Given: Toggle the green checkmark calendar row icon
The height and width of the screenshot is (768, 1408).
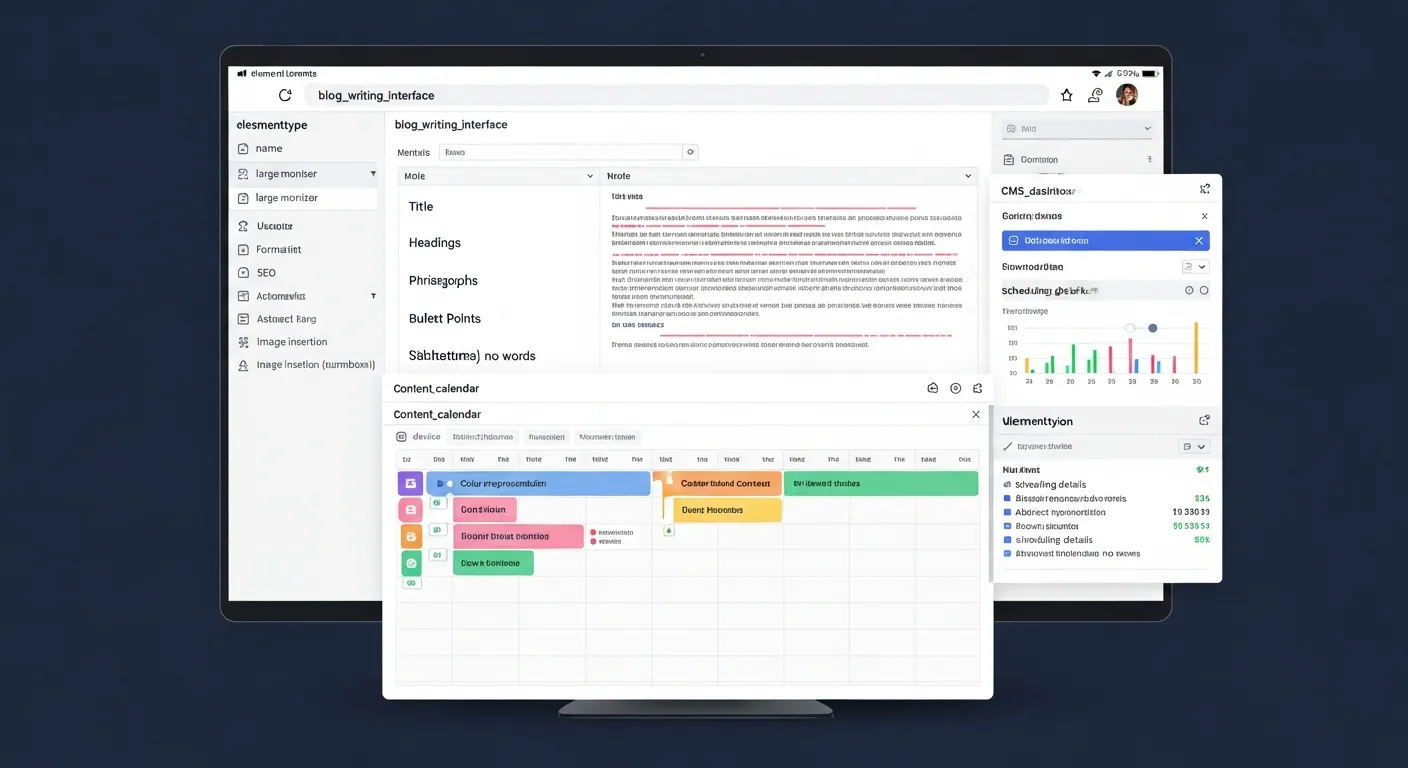Looking at the screenshot, I should pos(410,564).
